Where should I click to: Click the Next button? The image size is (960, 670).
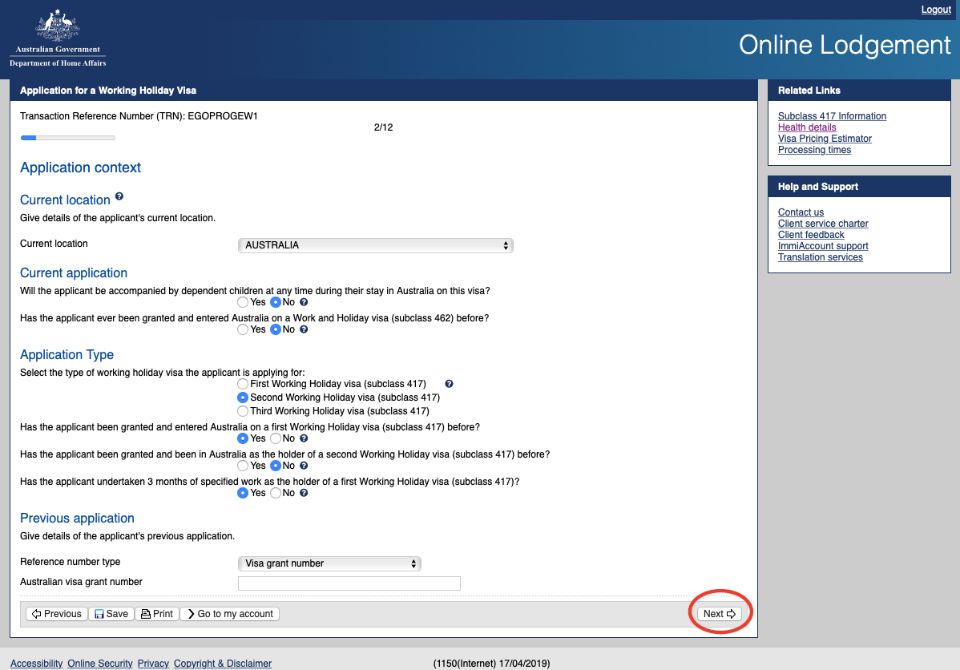(719, 614)
